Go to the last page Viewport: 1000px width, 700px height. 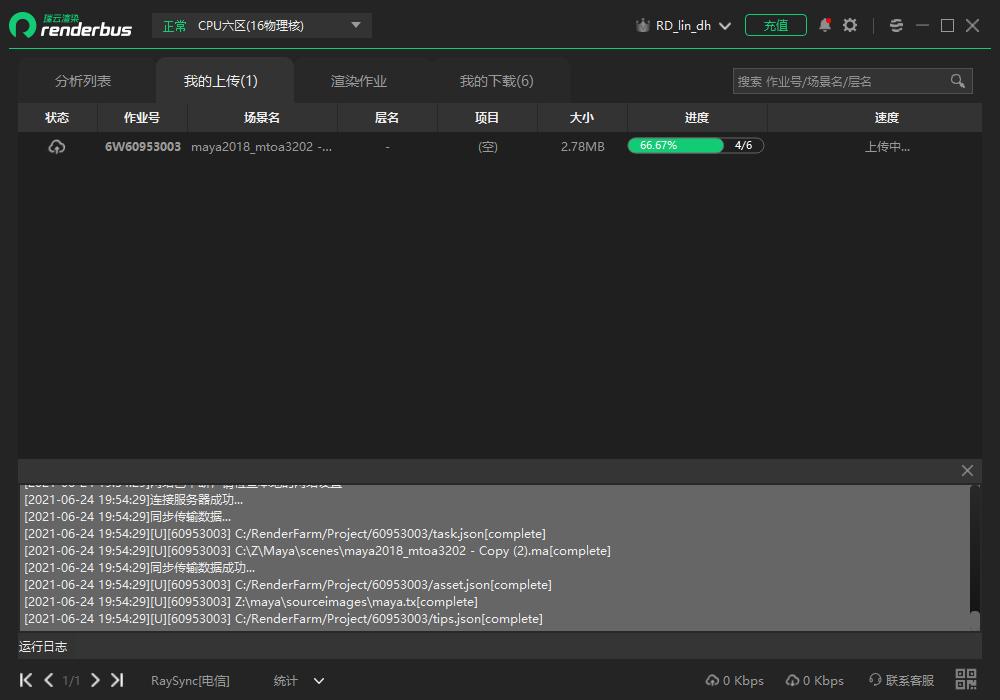[117, 680]
